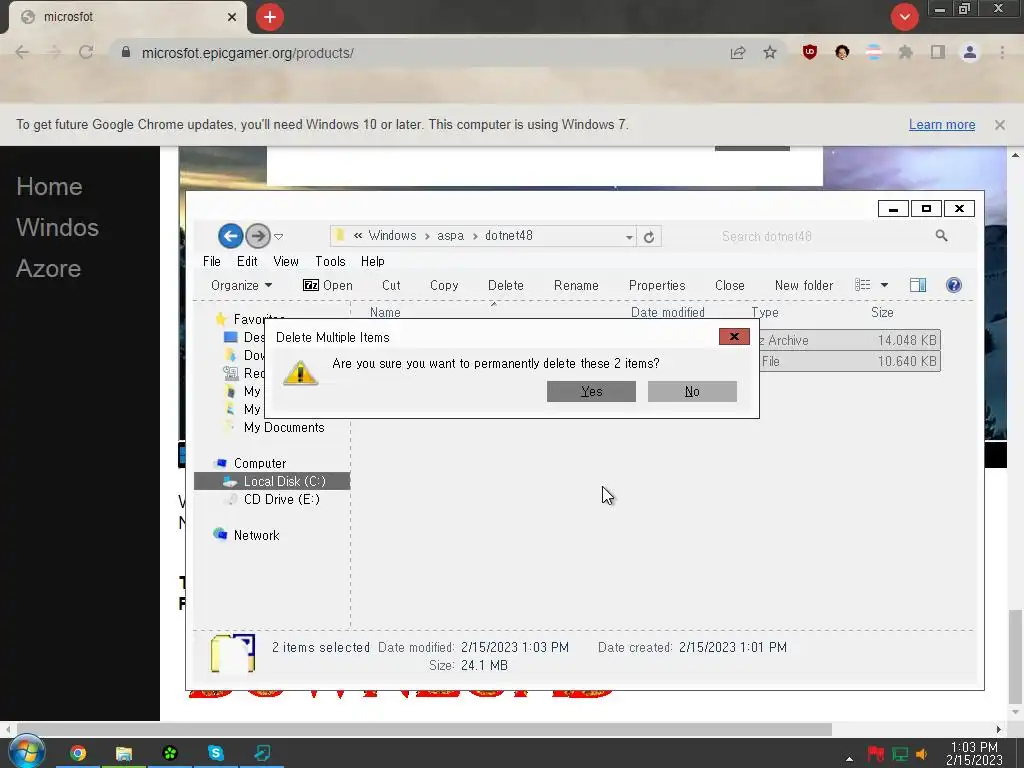
Task: Bookmark this page with the star
Action: 770,52
